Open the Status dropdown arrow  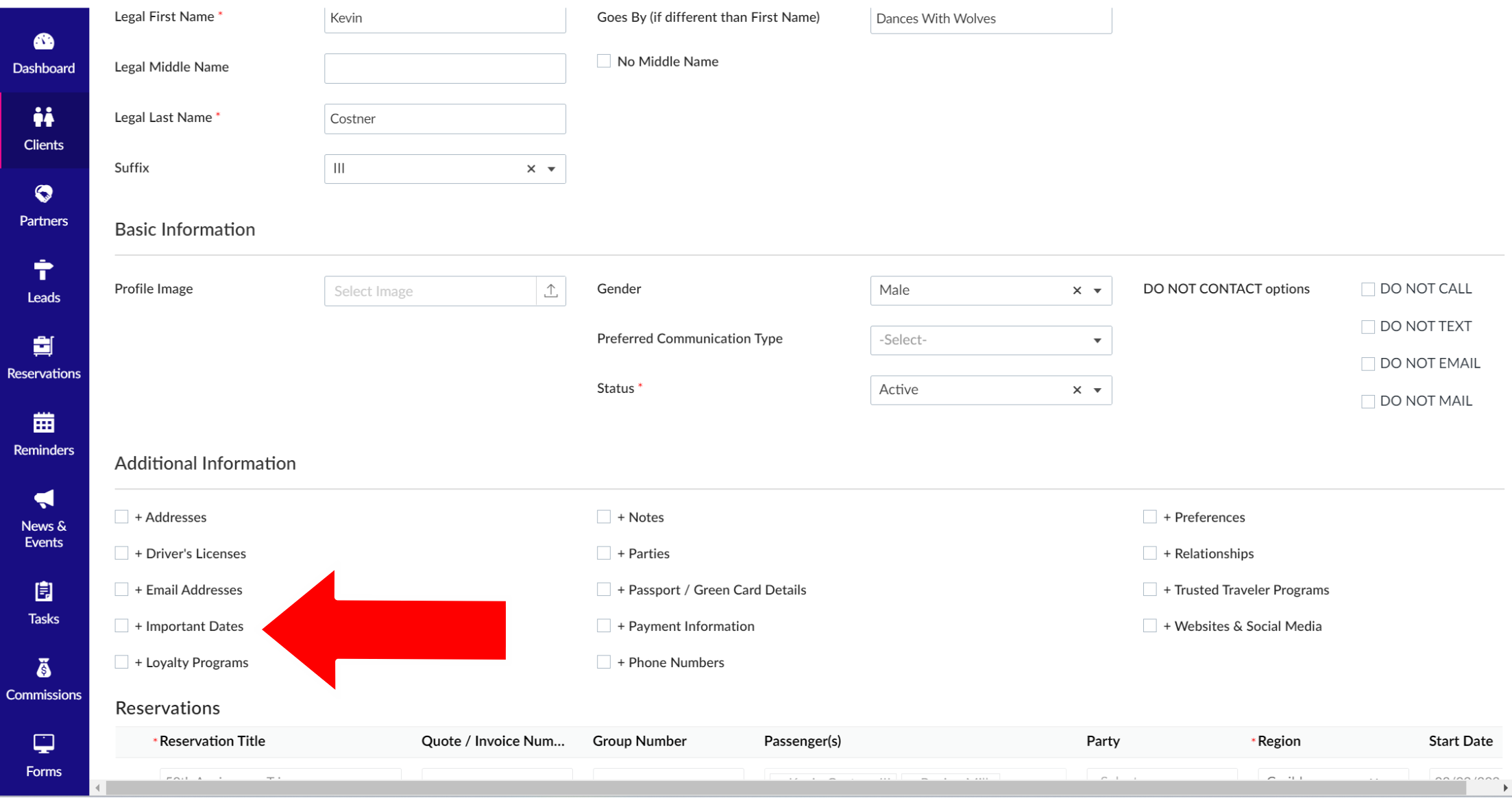(1097, 390)
